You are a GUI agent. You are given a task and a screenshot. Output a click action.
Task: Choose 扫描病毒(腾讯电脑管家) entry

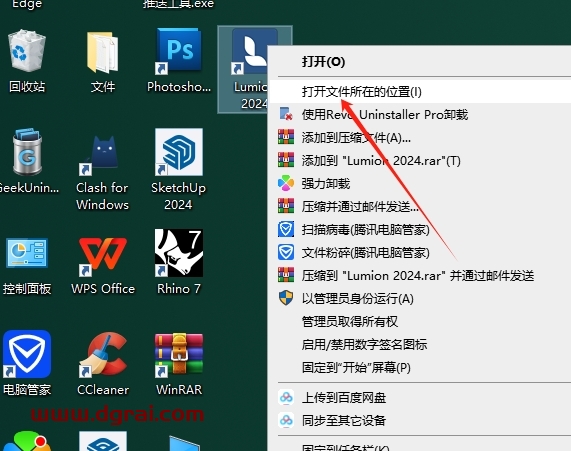[419, 230]
